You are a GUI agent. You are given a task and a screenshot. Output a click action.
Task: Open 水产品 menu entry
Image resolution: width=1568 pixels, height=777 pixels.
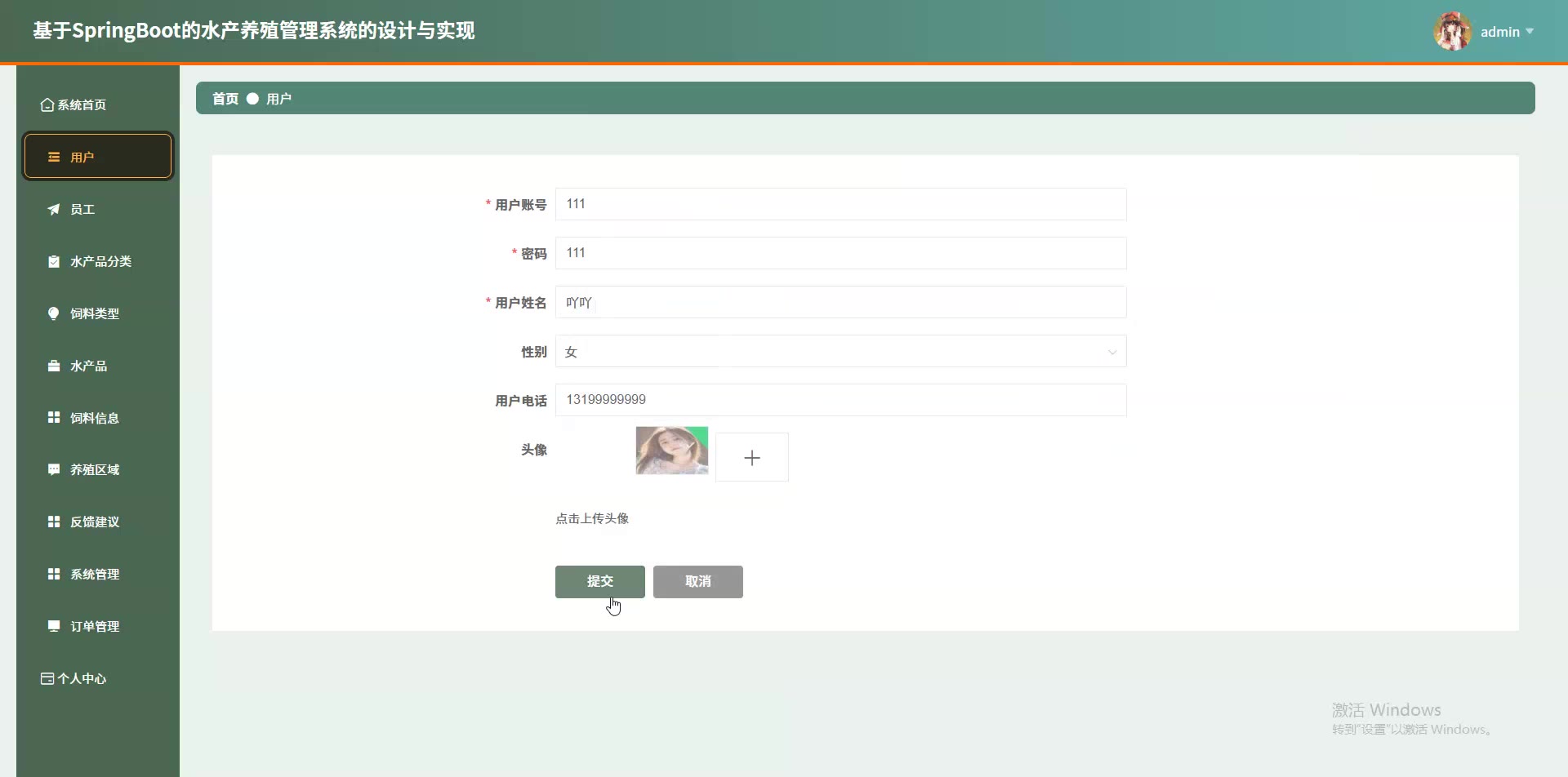(x=98, y=366)
